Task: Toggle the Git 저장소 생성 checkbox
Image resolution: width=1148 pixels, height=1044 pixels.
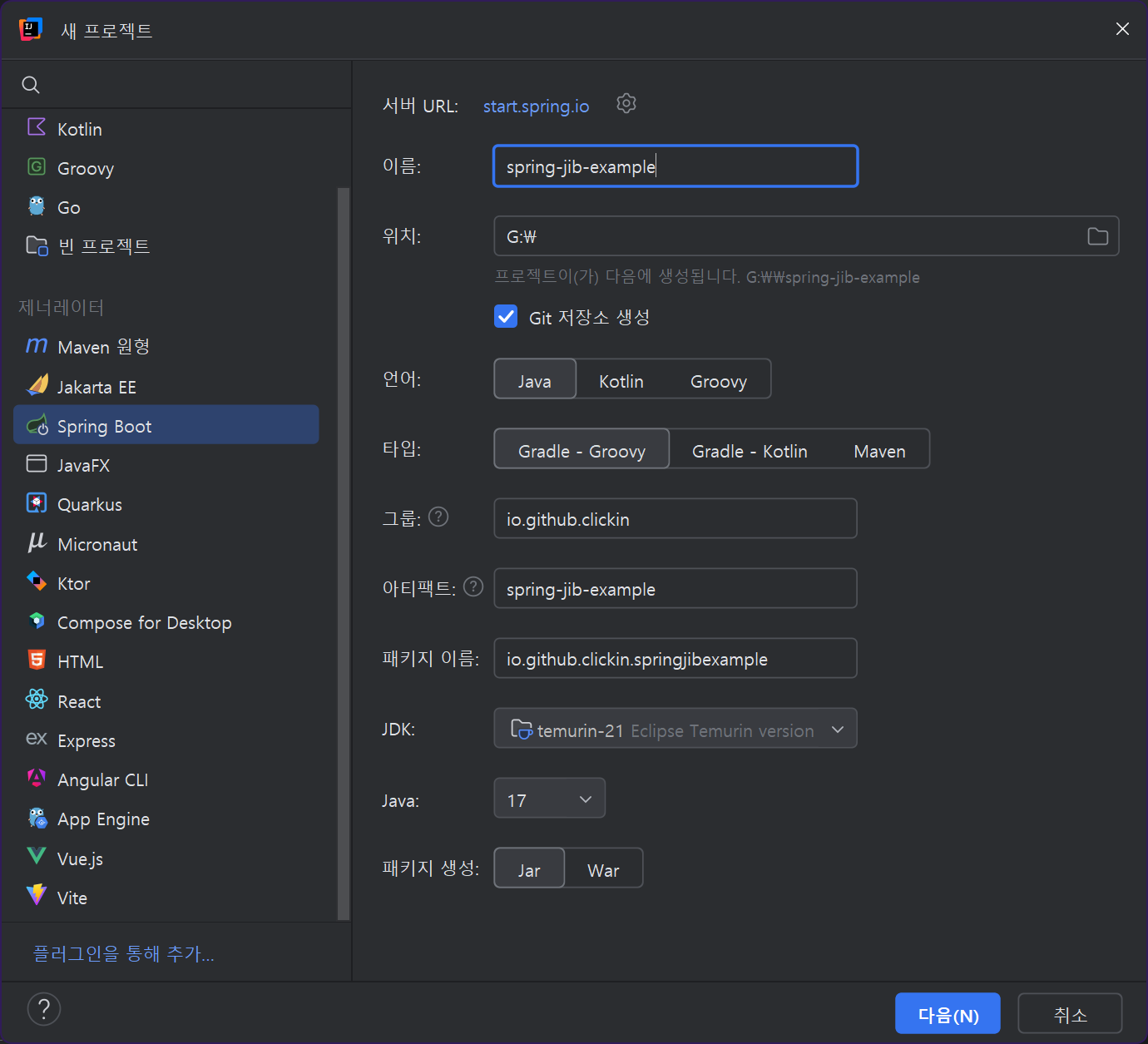Action: [x=506, y=317]
